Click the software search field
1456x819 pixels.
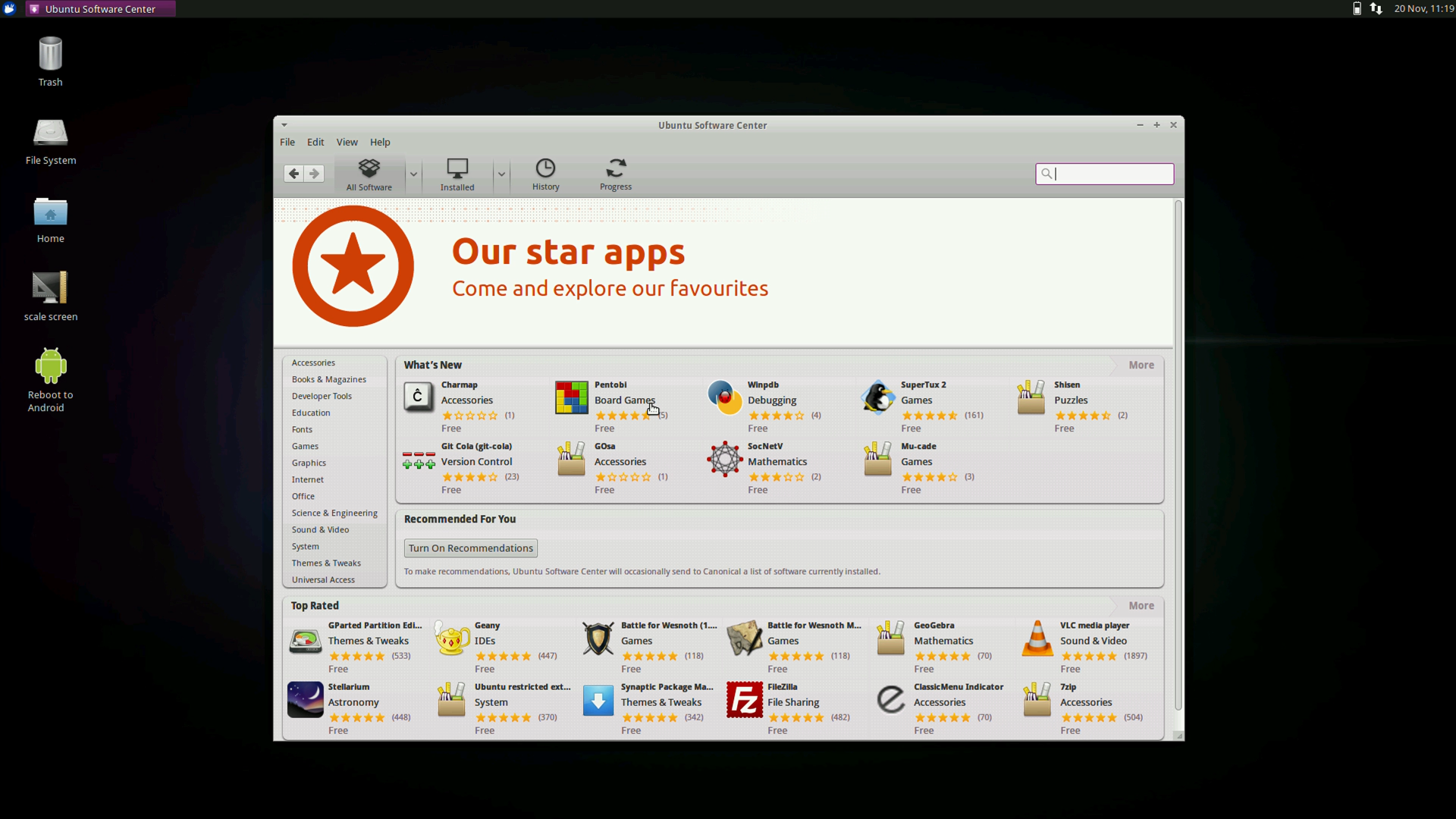(x=1104, y=174)
